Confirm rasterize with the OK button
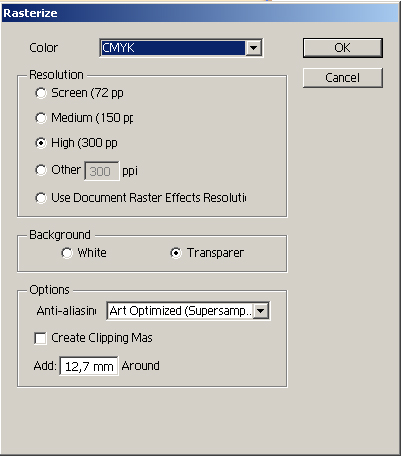The height and width of the screenshot is (463, 407). [343, 48]
